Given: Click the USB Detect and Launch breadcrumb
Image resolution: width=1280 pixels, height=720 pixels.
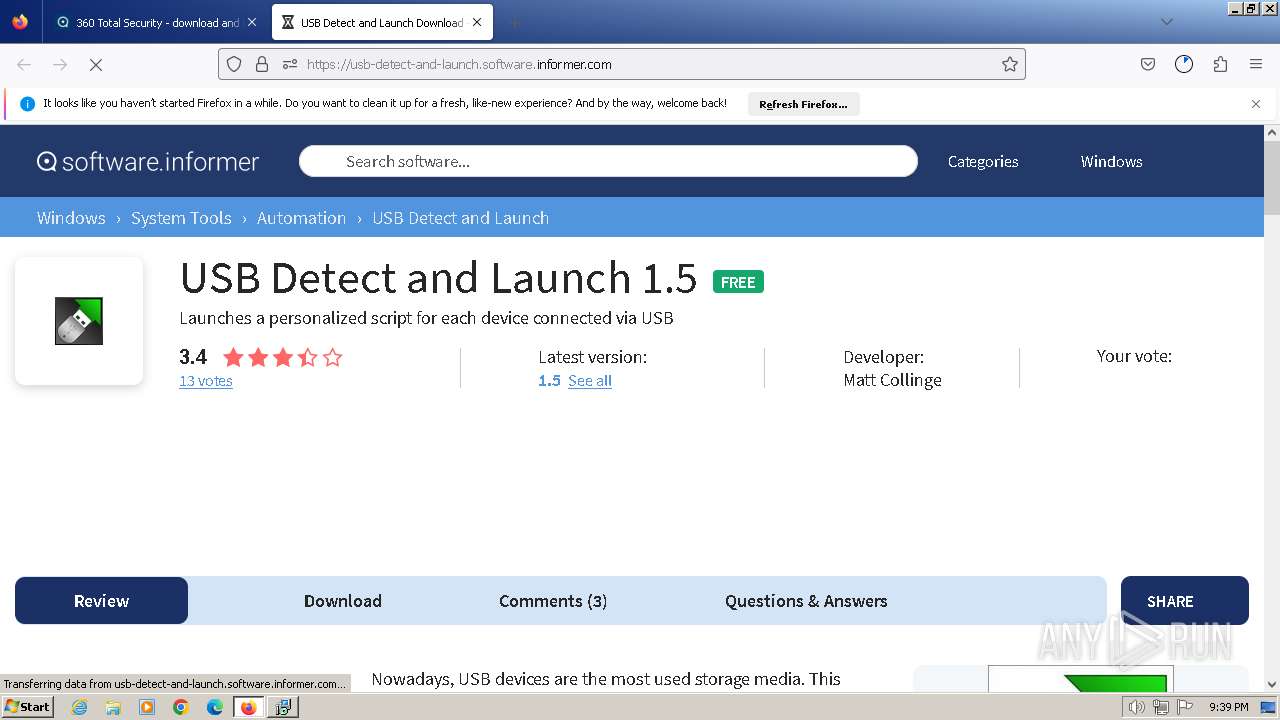Looking at the screenshot, I should click(461, 218).
